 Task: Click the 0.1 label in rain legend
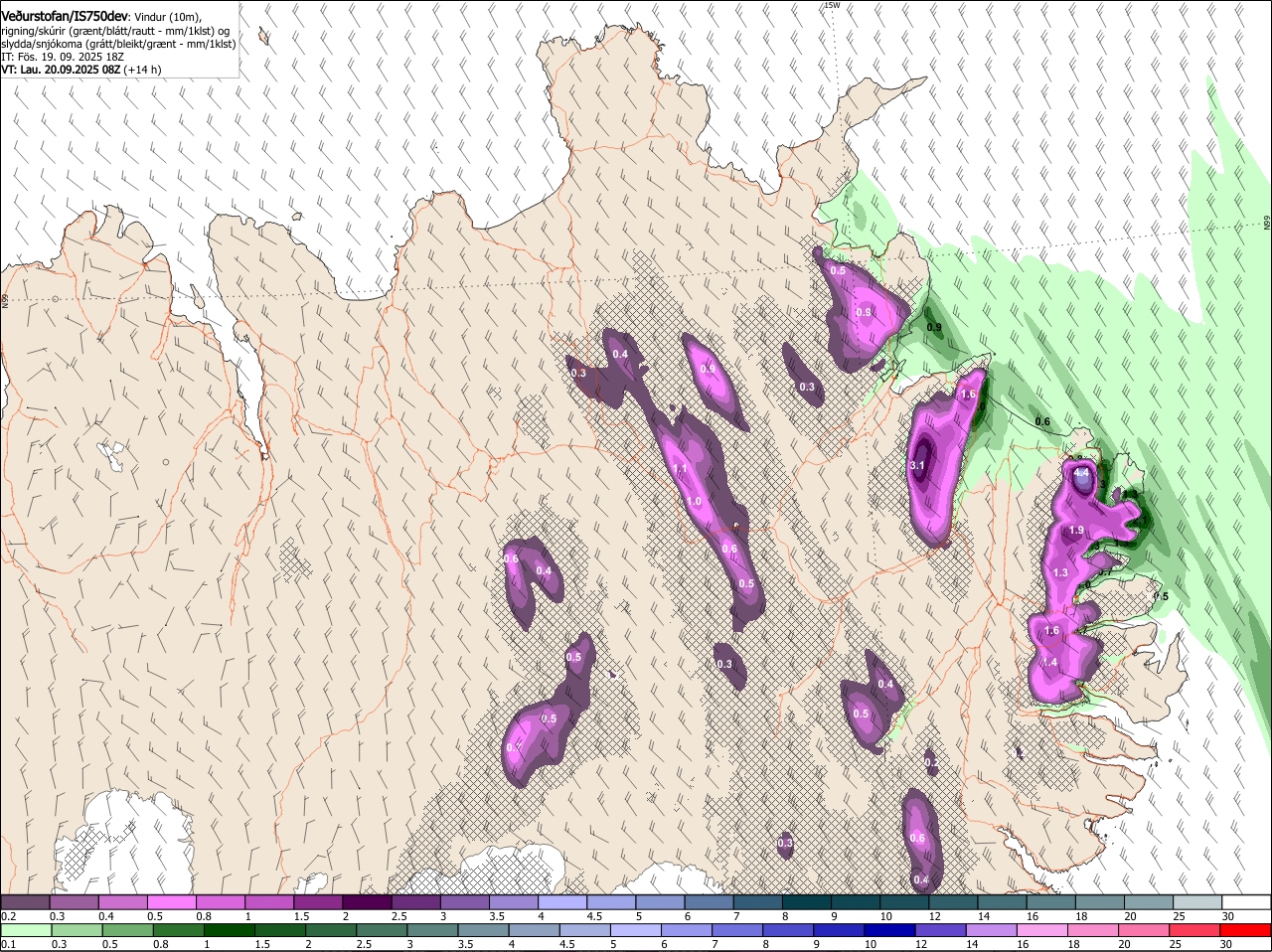coord(8,944)
